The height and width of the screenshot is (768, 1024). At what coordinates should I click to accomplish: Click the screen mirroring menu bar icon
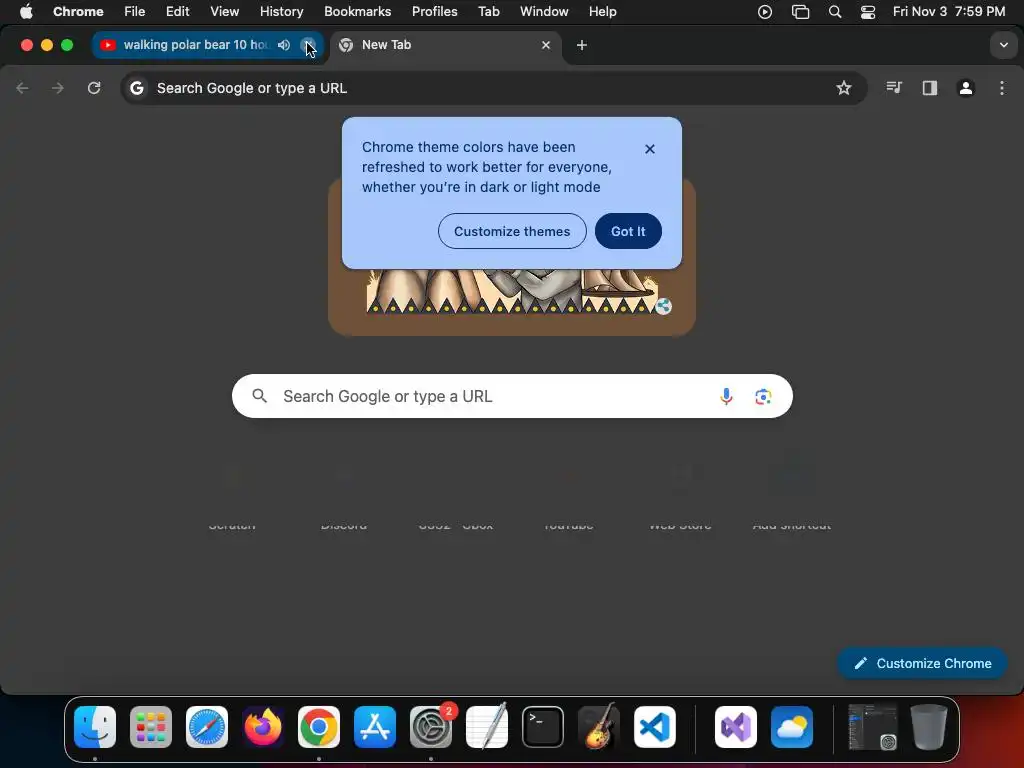[800, 12]
